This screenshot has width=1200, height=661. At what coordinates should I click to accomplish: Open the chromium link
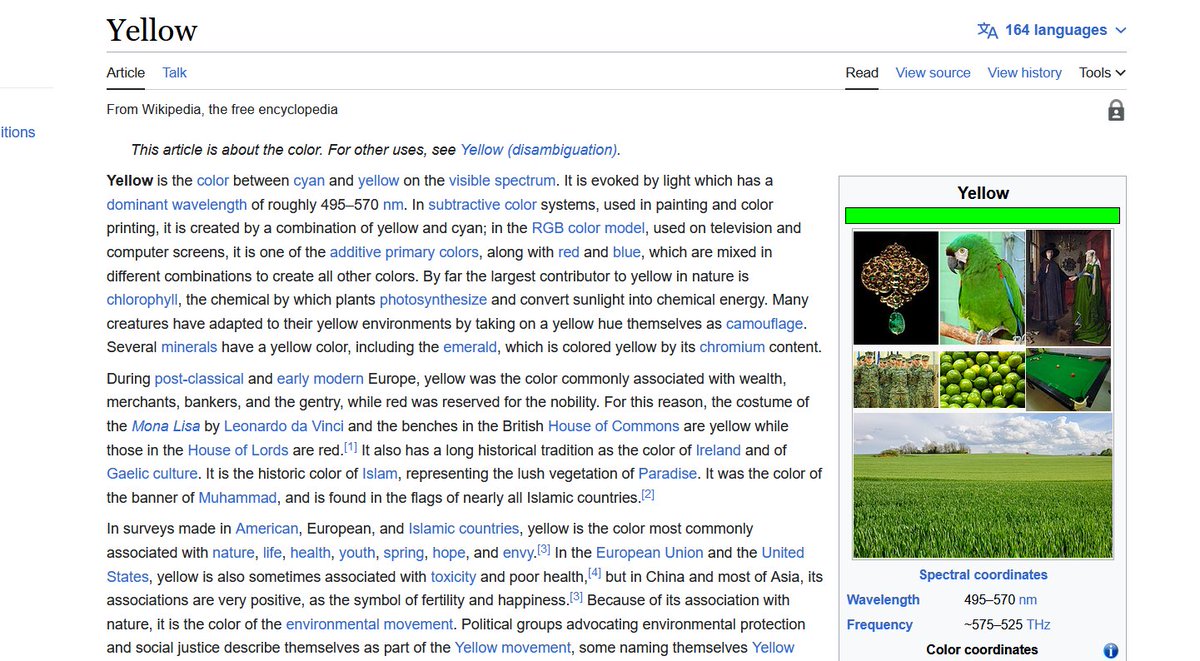click(732, 348)
